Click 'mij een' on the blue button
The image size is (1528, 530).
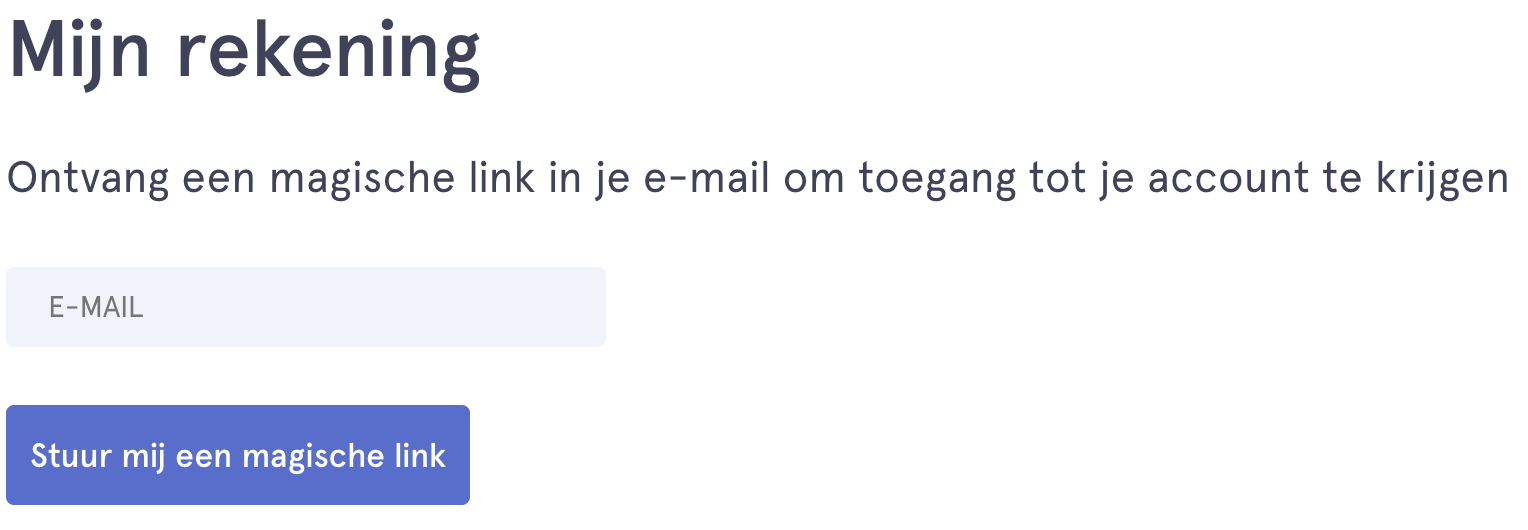click(176, 456)
